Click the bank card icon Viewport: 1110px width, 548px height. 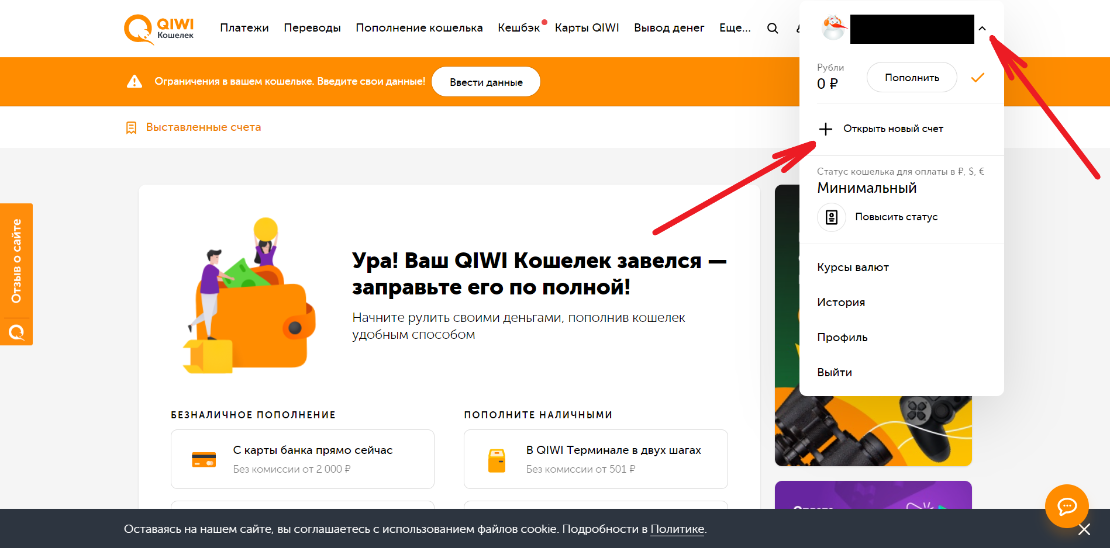pos(204,459)
